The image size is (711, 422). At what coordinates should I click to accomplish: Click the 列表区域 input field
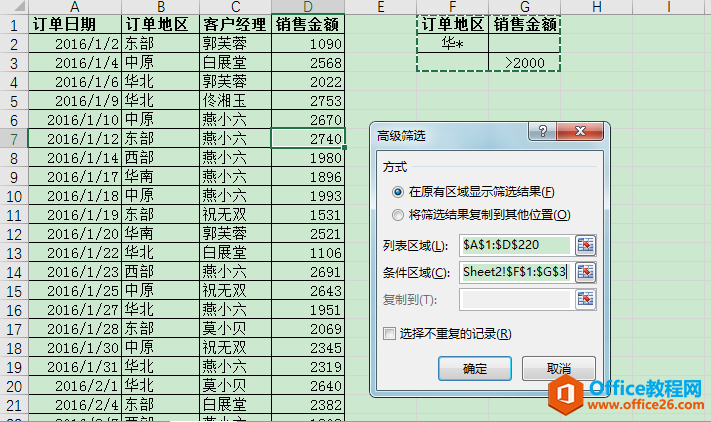point(516,245)
